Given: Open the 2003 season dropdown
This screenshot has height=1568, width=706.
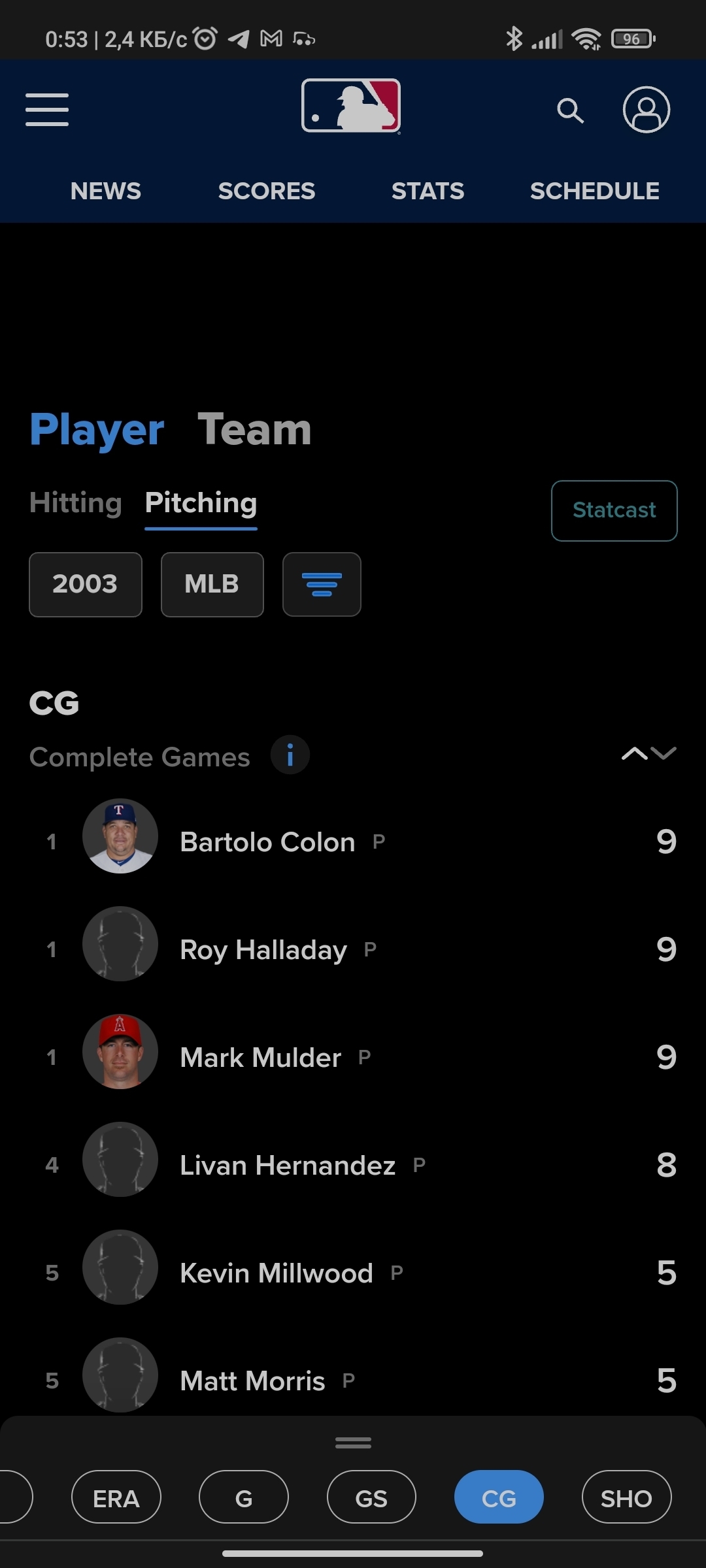Looking at the screenshot, I should (x=86, y=584).
